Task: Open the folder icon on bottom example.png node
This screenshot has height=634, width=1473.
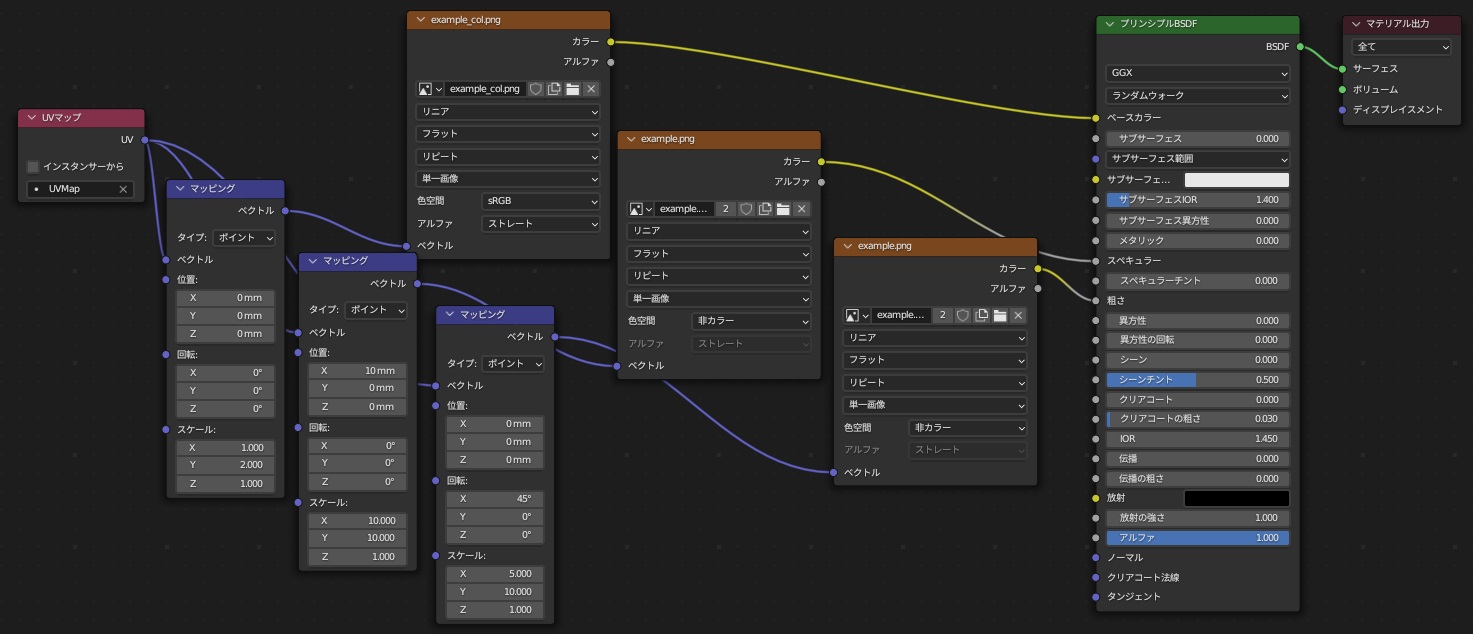Action: (x=998, y=315)
